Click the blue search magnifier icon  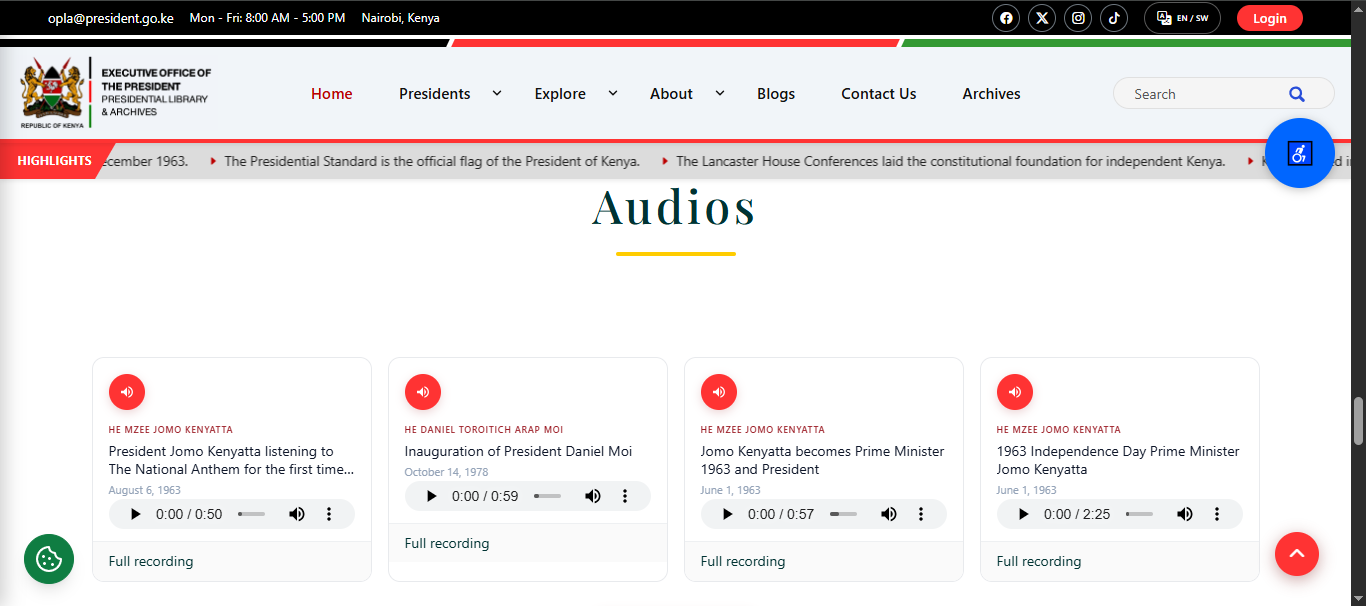pos(1297,94)
